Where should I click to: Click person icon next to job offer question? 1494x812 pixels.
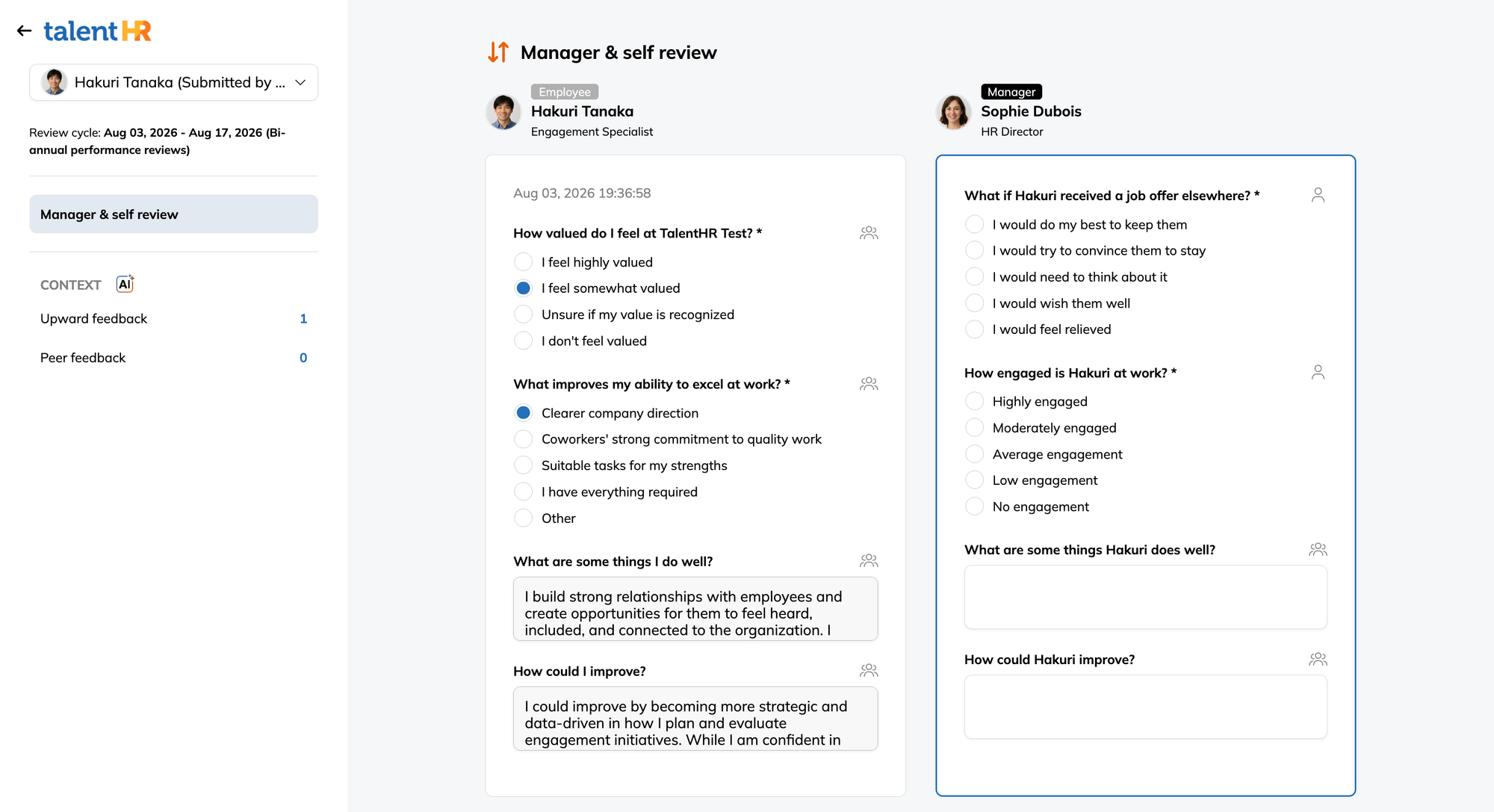pos(1318,195)
